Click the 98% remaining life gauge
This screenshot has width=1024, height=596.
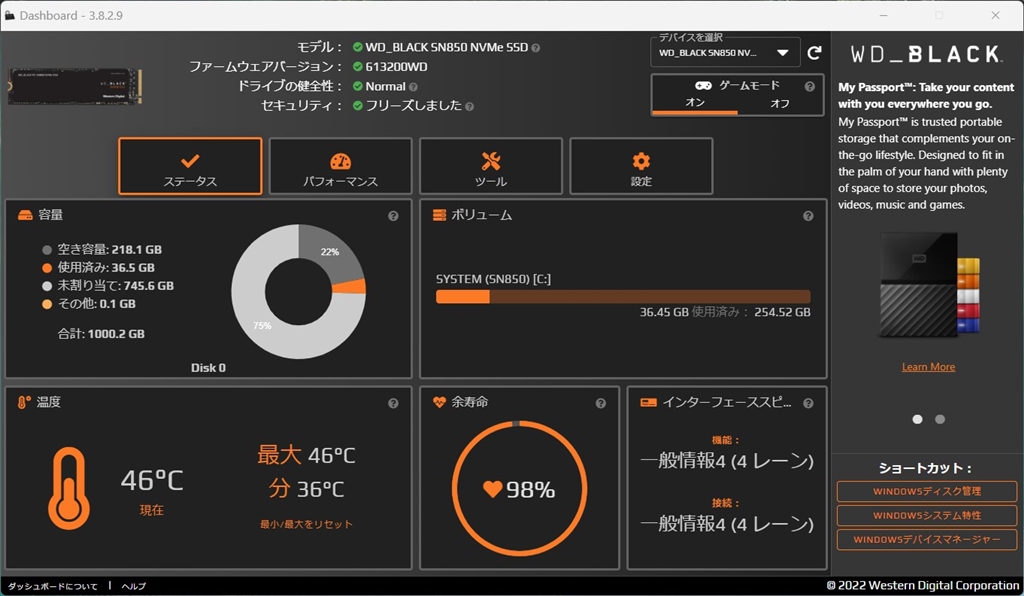tap(519, 488)
